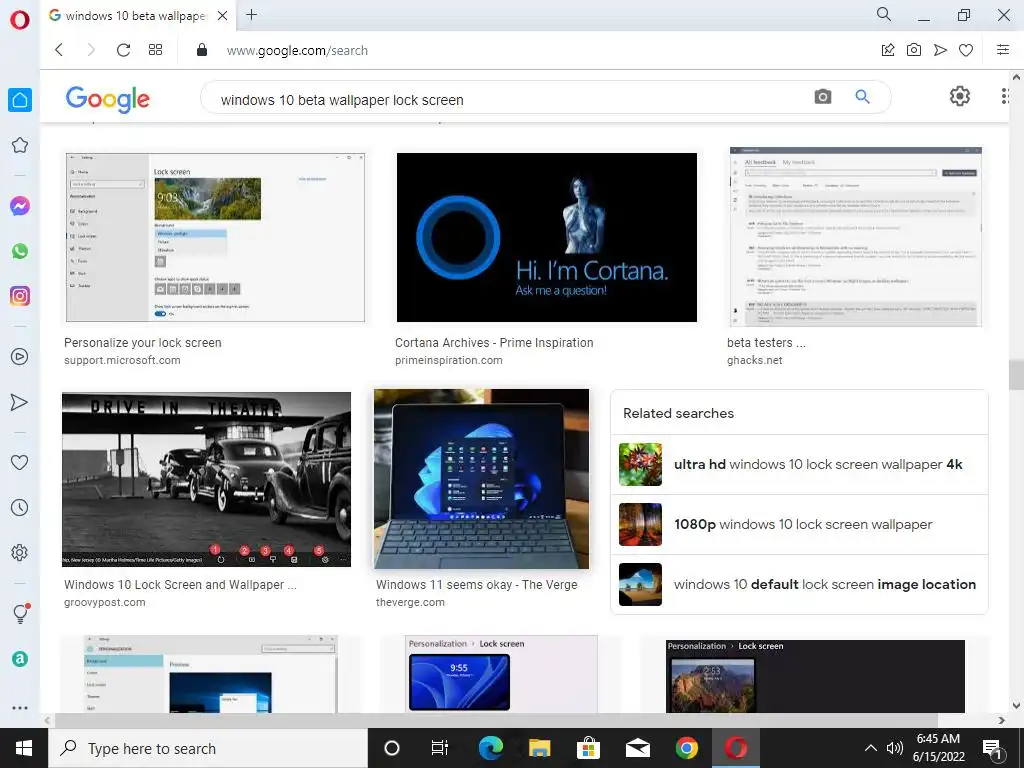The height and width of the screenshot is (768, 1024).
Task: Open the lightbulb tips icon in sidebar
Action: [x=21, y=613]
